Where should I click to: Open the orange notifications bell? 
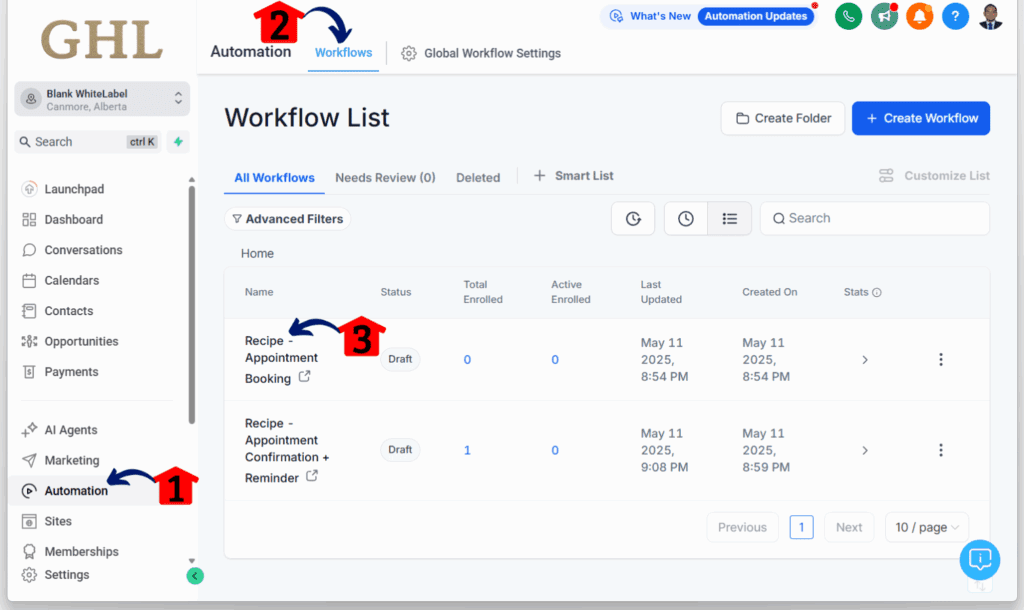point(920,16)
